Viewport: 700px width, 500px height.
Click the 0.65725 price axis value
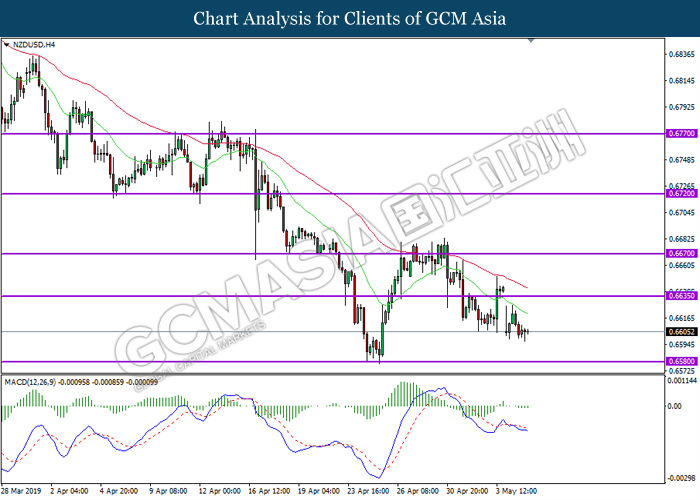point(682,371)
